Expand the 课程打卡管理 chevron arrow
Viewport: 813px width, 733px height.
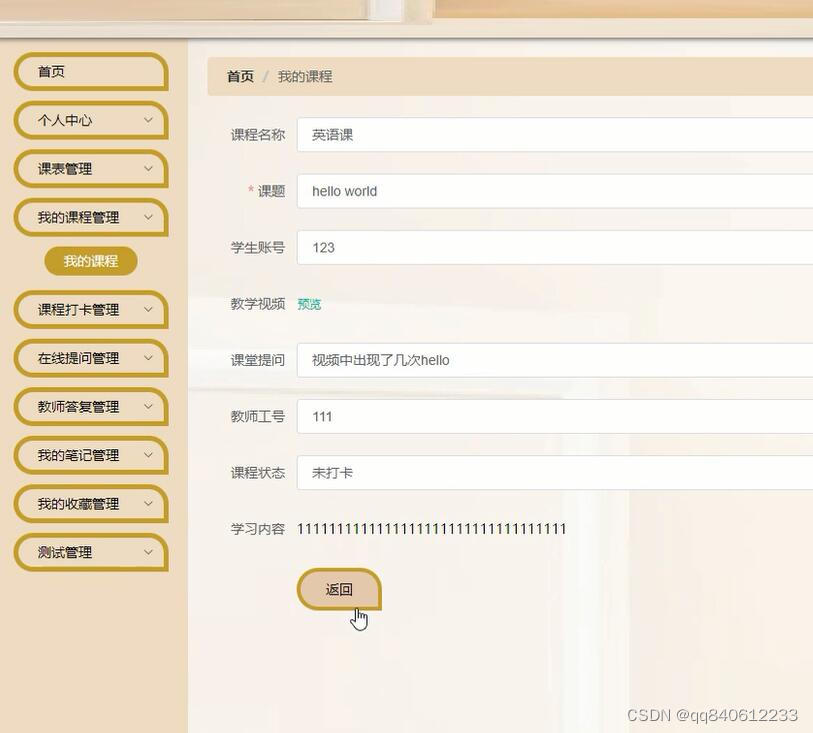tap(148, 309)
